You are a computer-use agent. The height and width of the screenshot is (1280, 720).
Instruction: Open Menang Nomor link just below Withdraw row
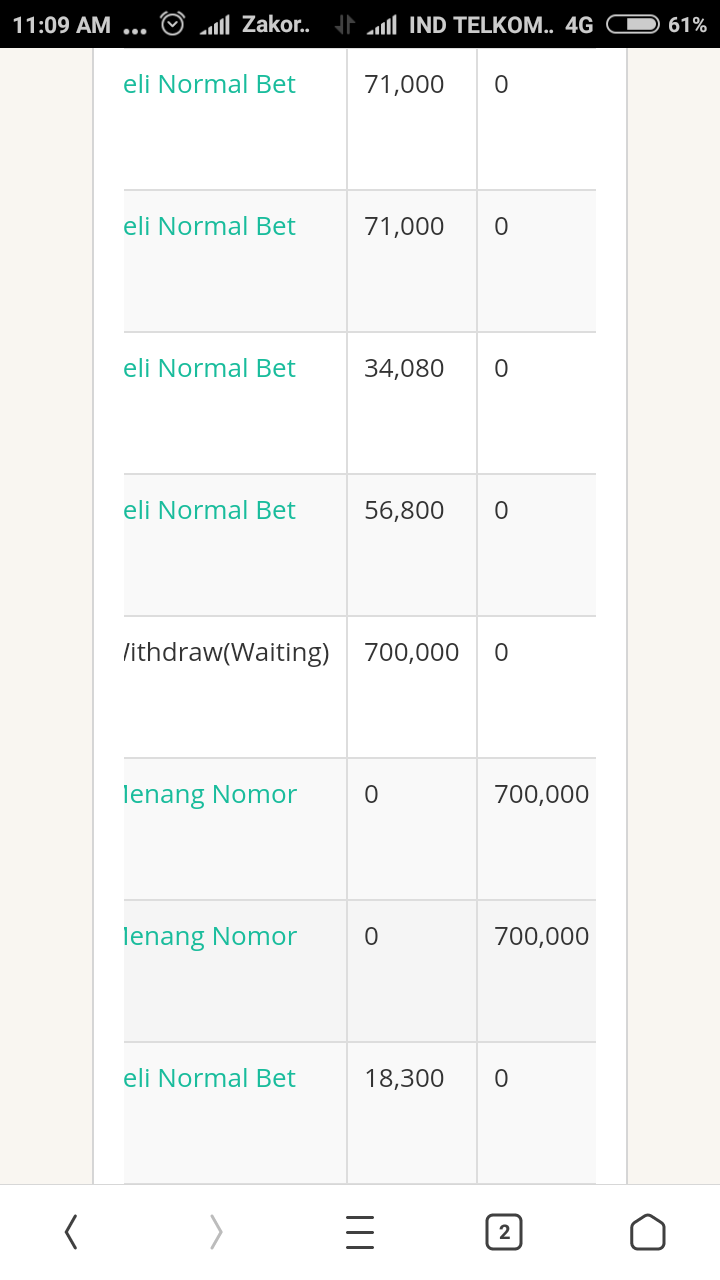point(210,794)
